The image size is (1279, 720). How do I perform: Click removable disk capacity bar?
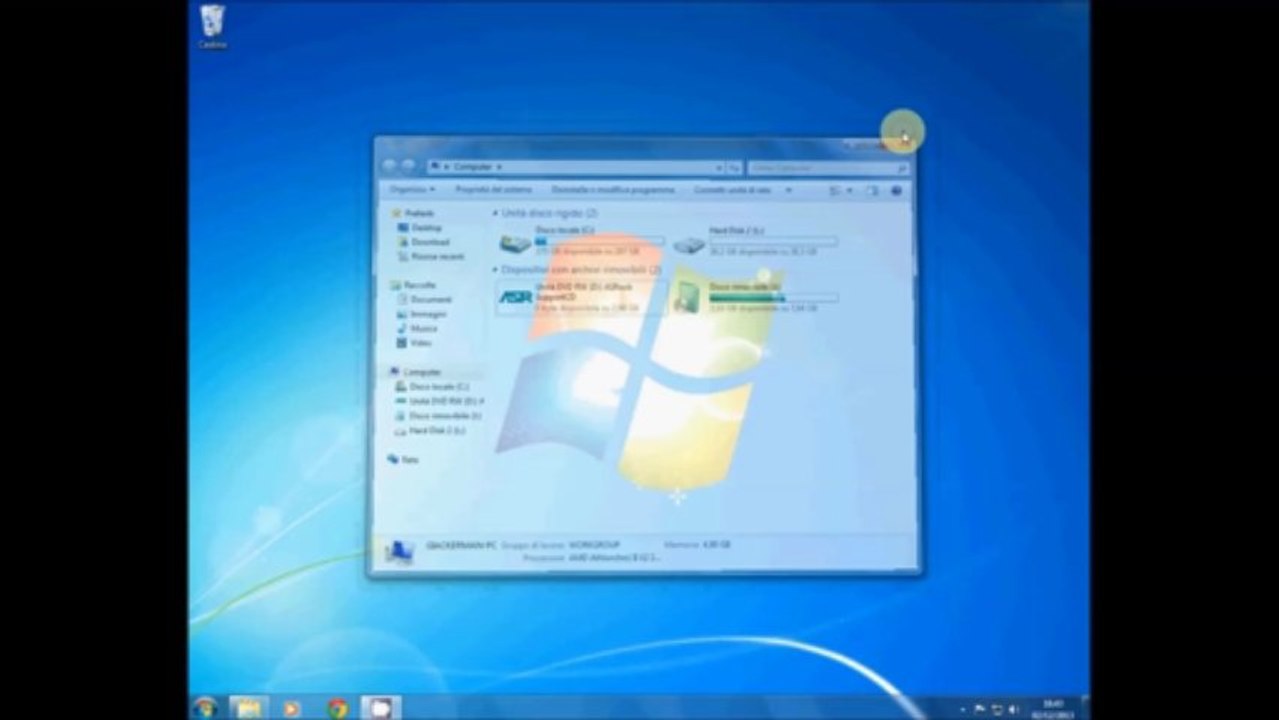(x=773, y=298)
